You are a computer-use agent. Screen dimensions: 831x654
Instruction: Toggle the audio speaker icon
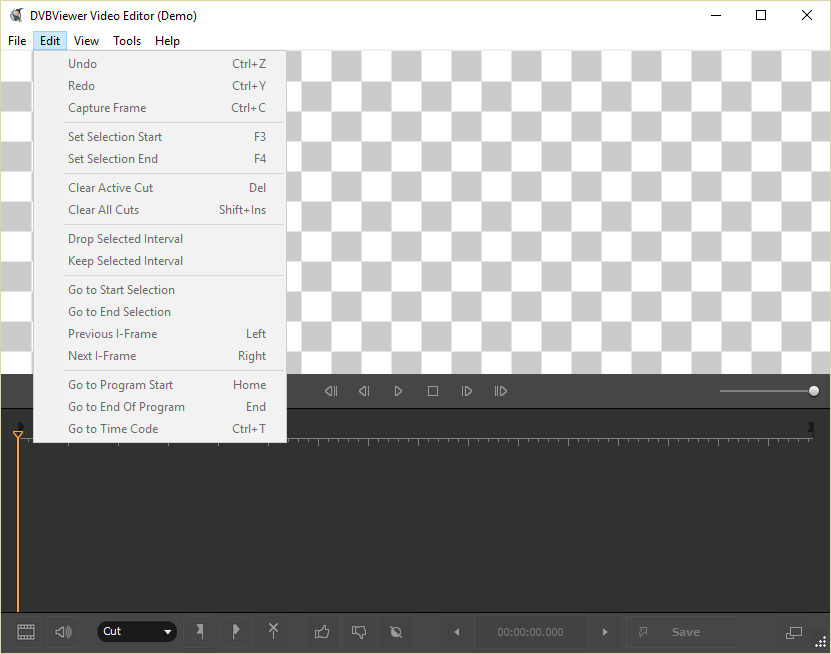tap(63, 632)
